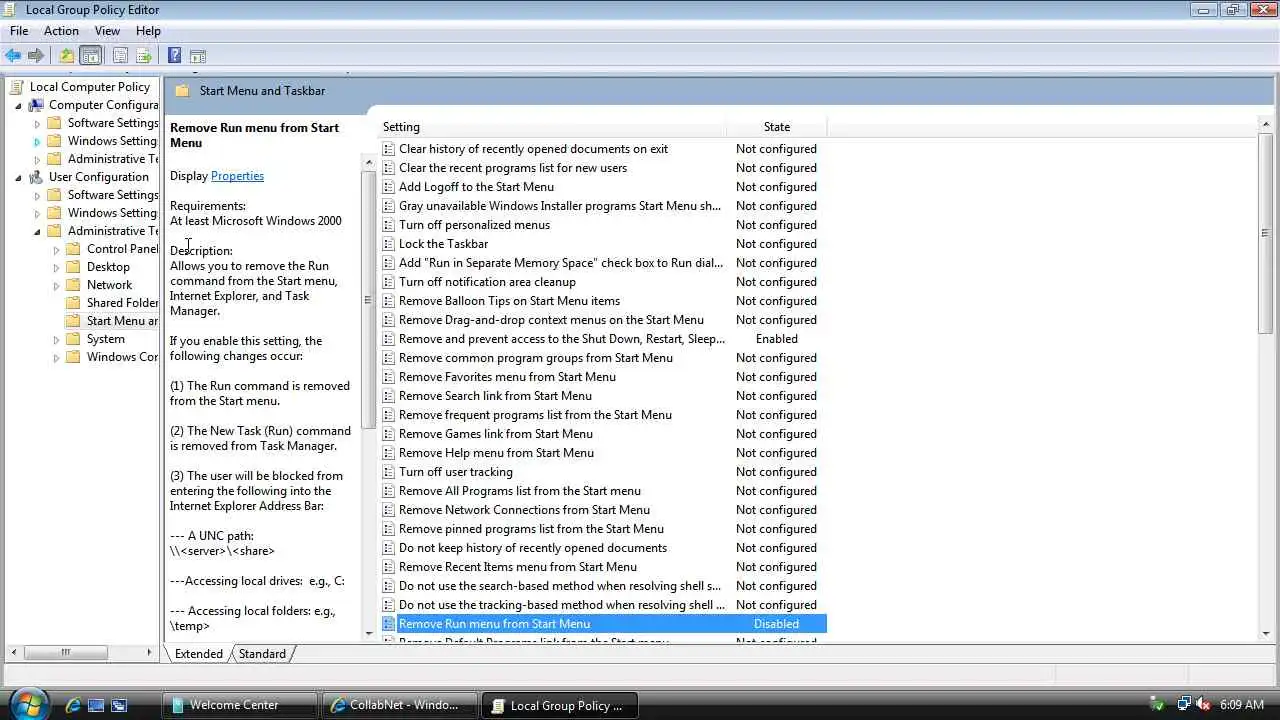Image resolution: width=1280 pixels, height=720 pixels.
Task: Click the settings list vertical scrollbar thumb
Action: click(1266, 234)
